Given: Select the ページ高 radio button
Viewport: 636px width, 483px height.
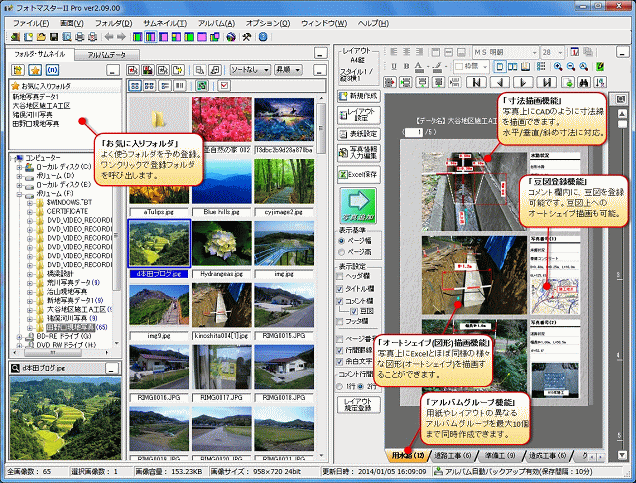Looking at the screenshot, I should 342,252.
